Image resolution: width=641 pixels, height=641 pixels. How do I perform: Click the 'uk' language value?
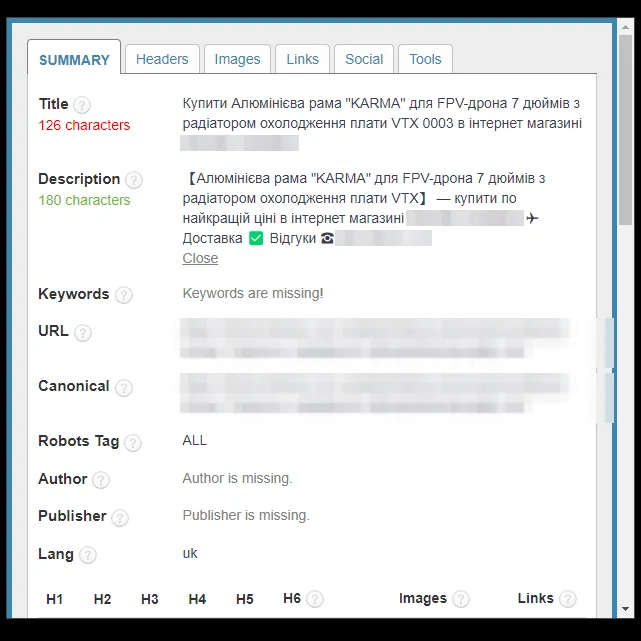190,554
